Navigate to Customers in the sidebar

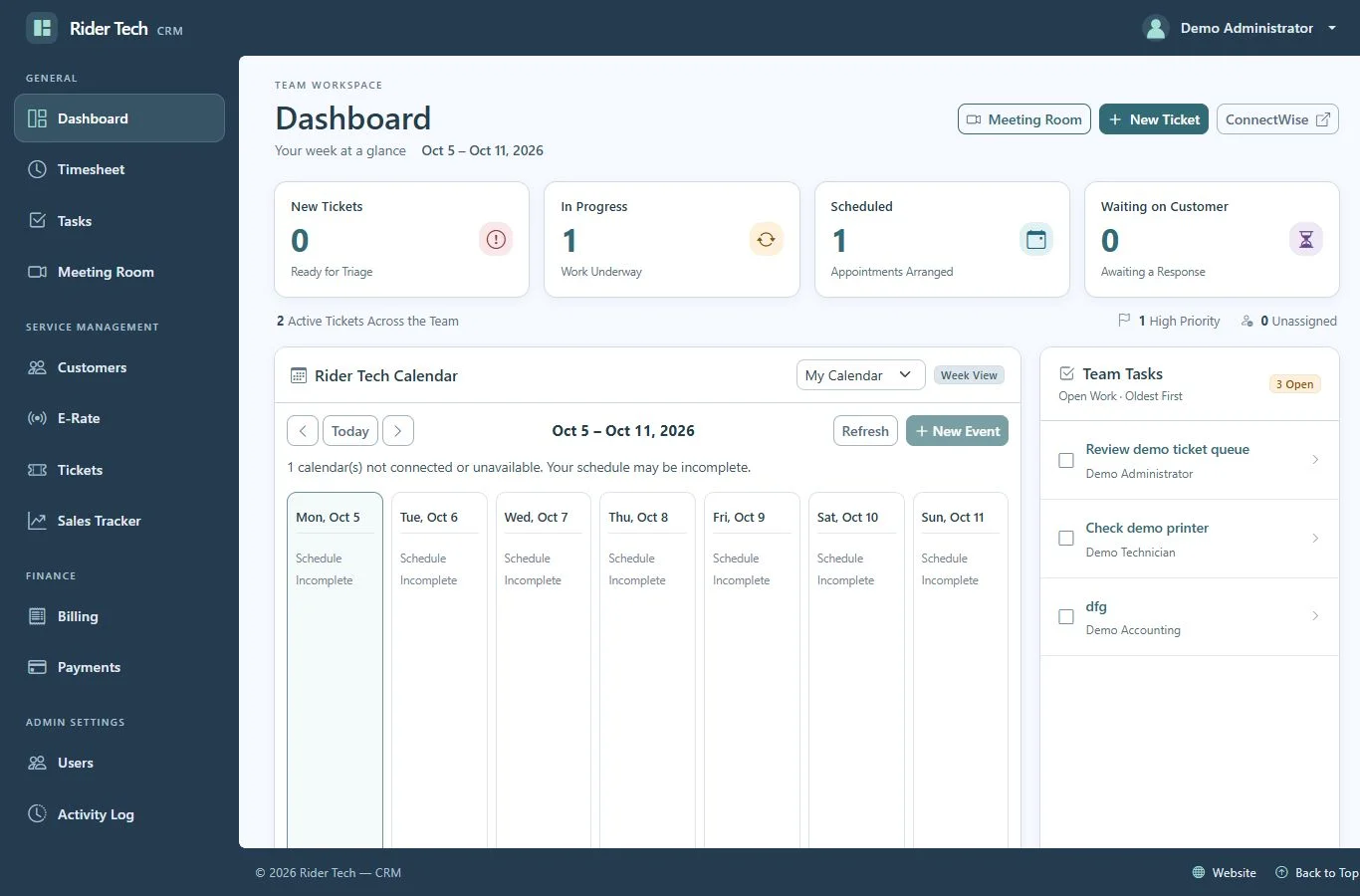[x=119, y=367]
